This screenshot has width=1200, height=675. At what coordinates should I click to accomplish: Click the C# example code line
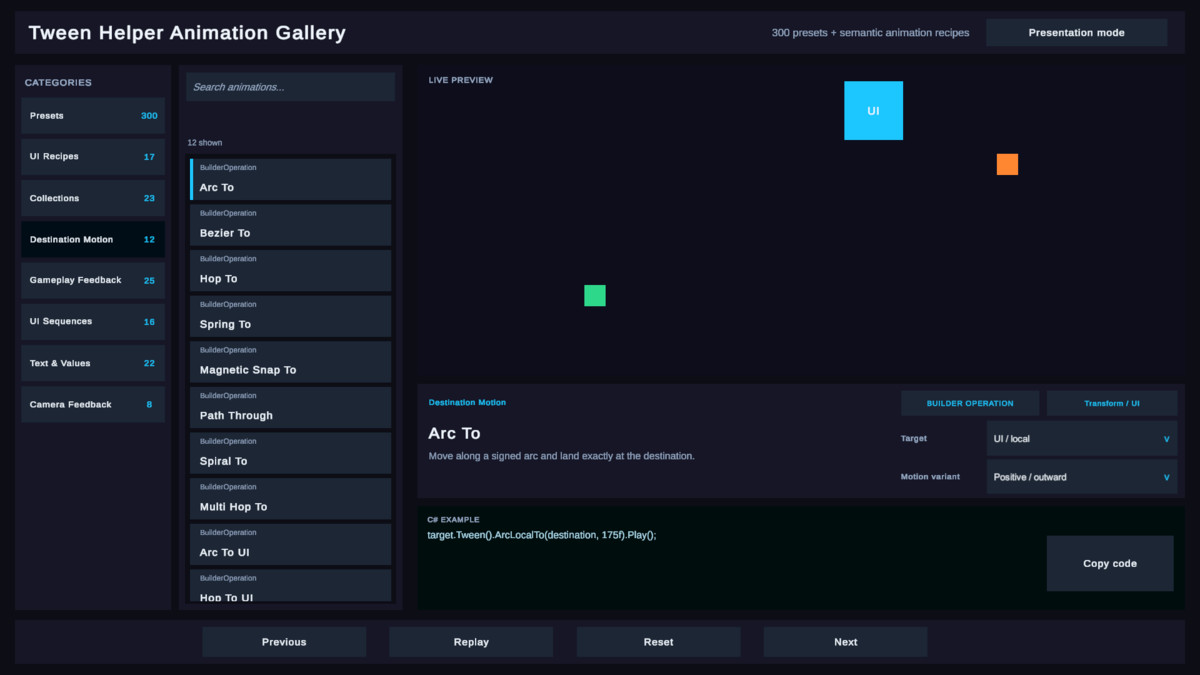coord(541,535)
